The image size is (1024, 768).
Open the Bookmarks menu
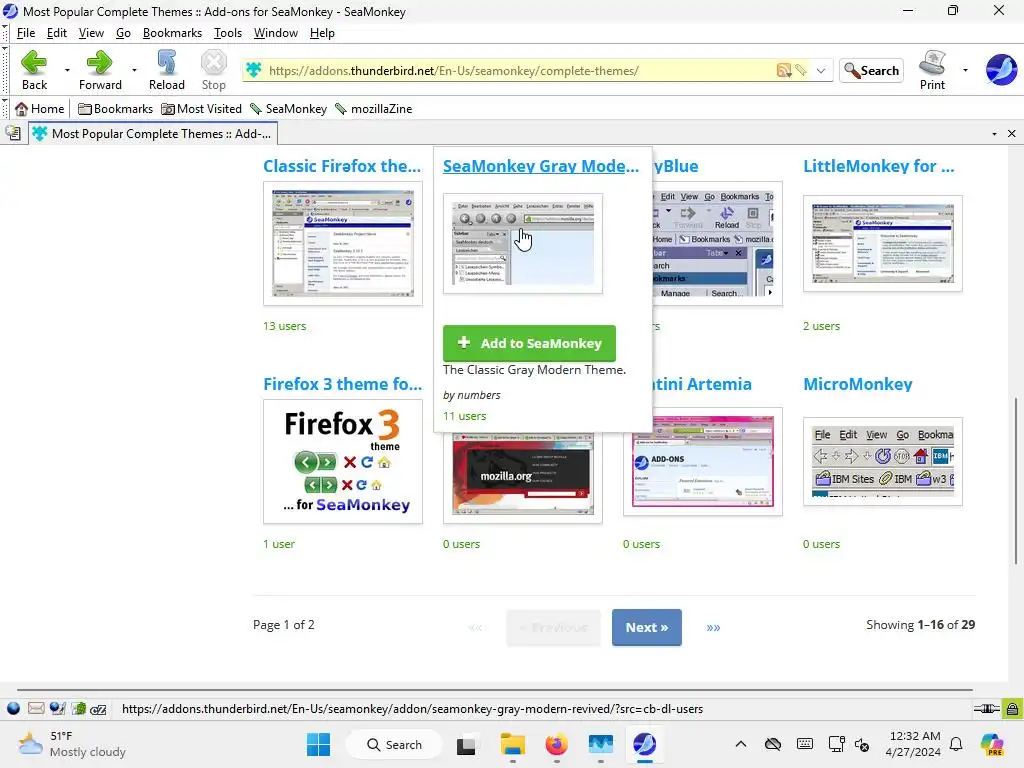point(172,33)
